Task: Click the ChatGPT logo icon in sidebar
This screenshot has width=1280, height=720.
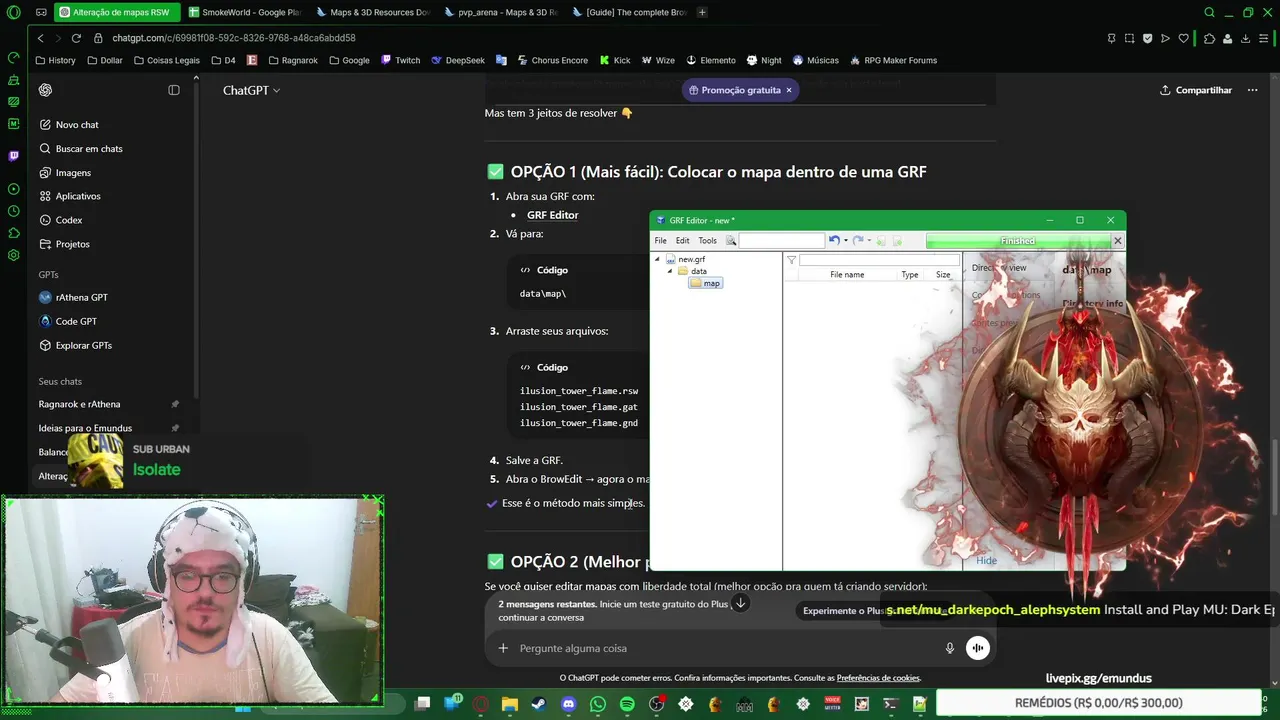Action: (45, 90)
